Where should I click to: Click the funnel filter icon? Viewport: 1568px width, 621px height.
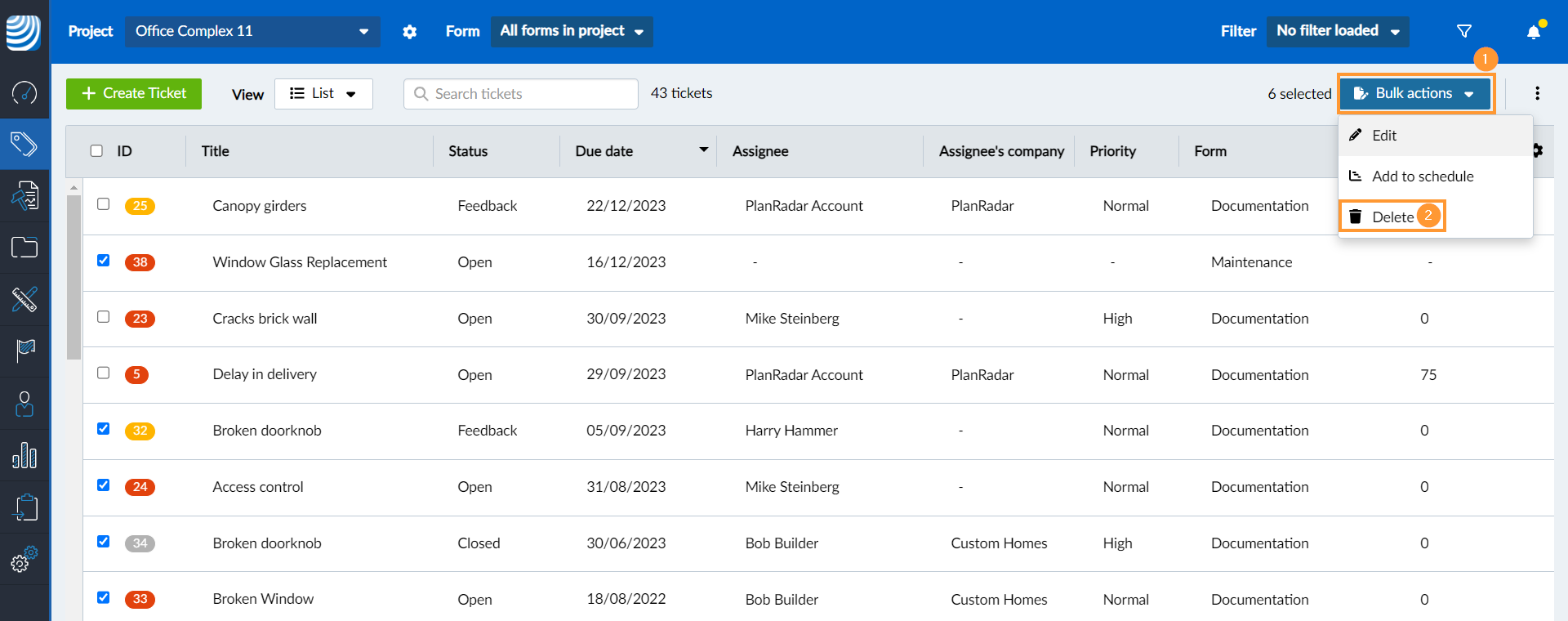coord(1464,31)
